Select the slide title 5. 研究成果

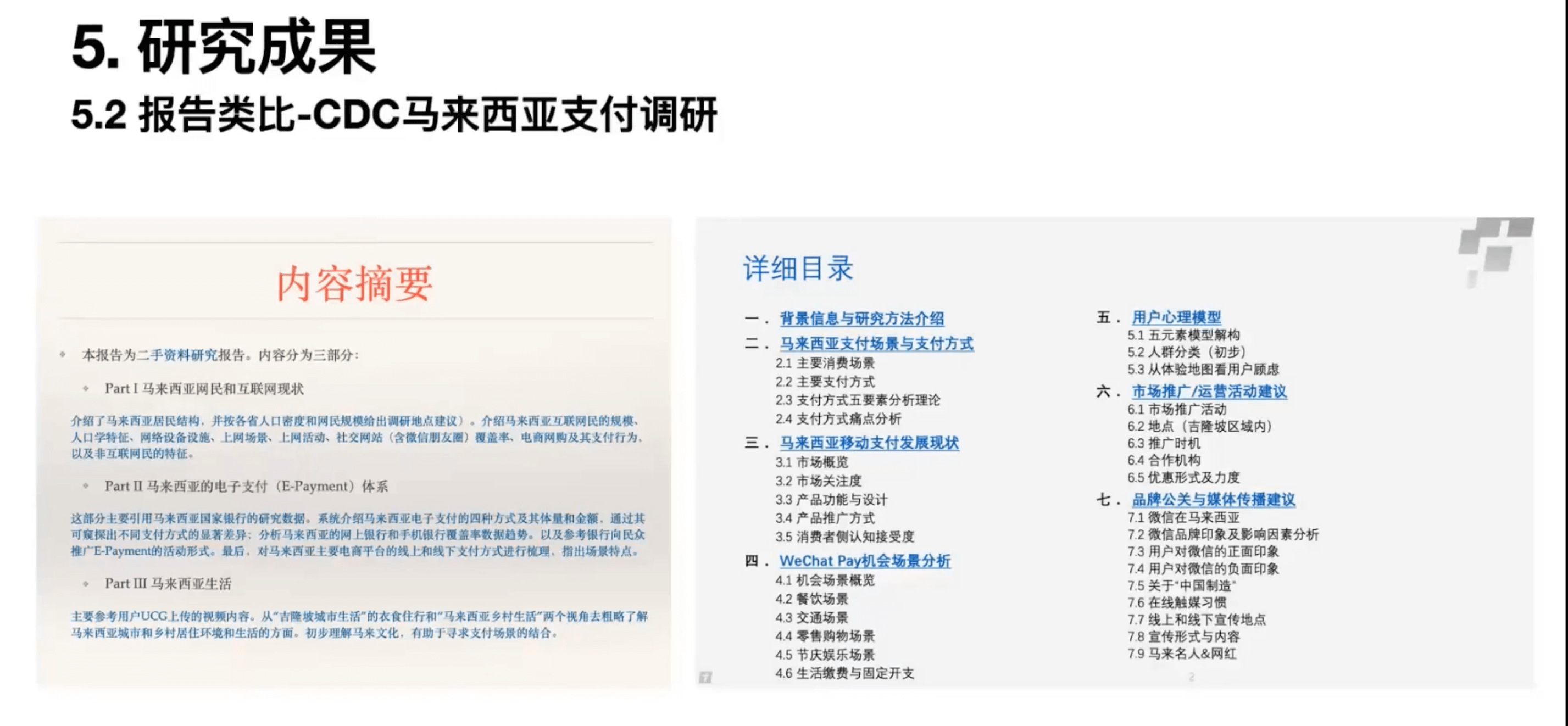click(x=224, y=47)
